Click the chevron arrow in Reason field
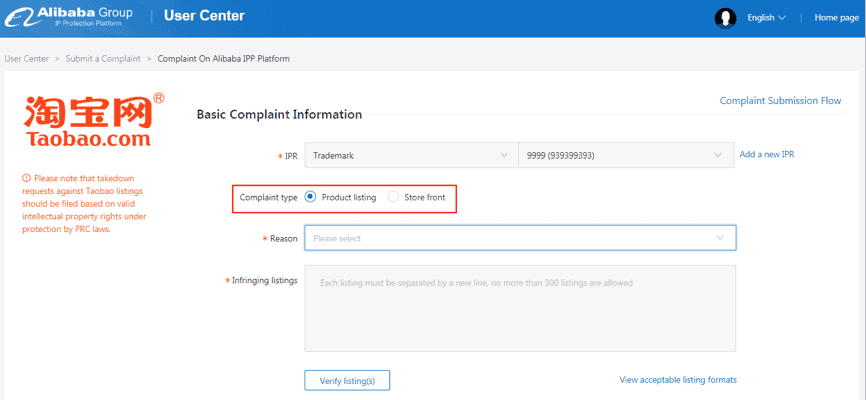This screenshot has height=400, width=866. coord(720,238)
